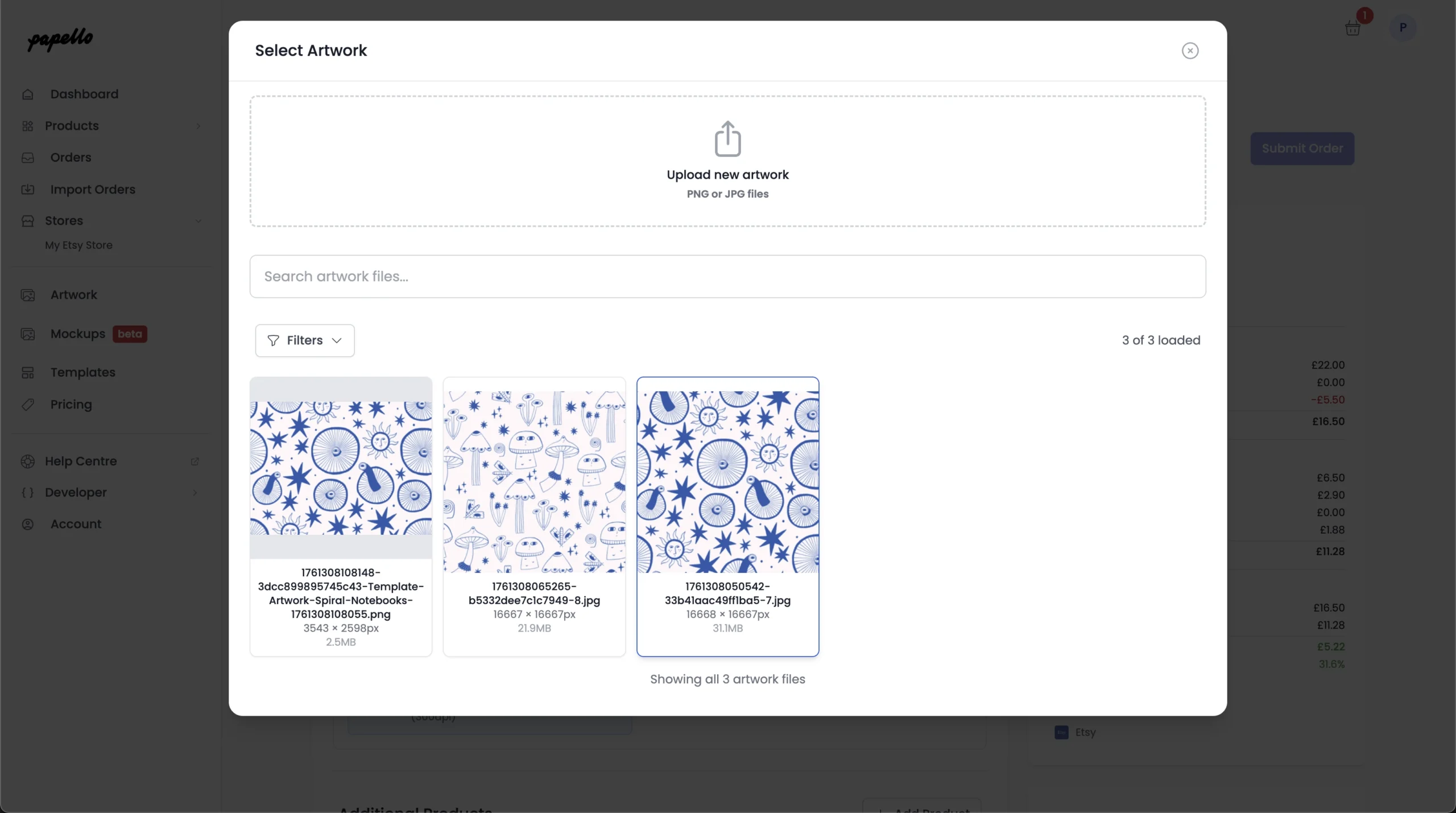Collapse the Stores section chevron
This screenshot has height=813, width=1456.
pyautogui.click(x=198, y=221)
